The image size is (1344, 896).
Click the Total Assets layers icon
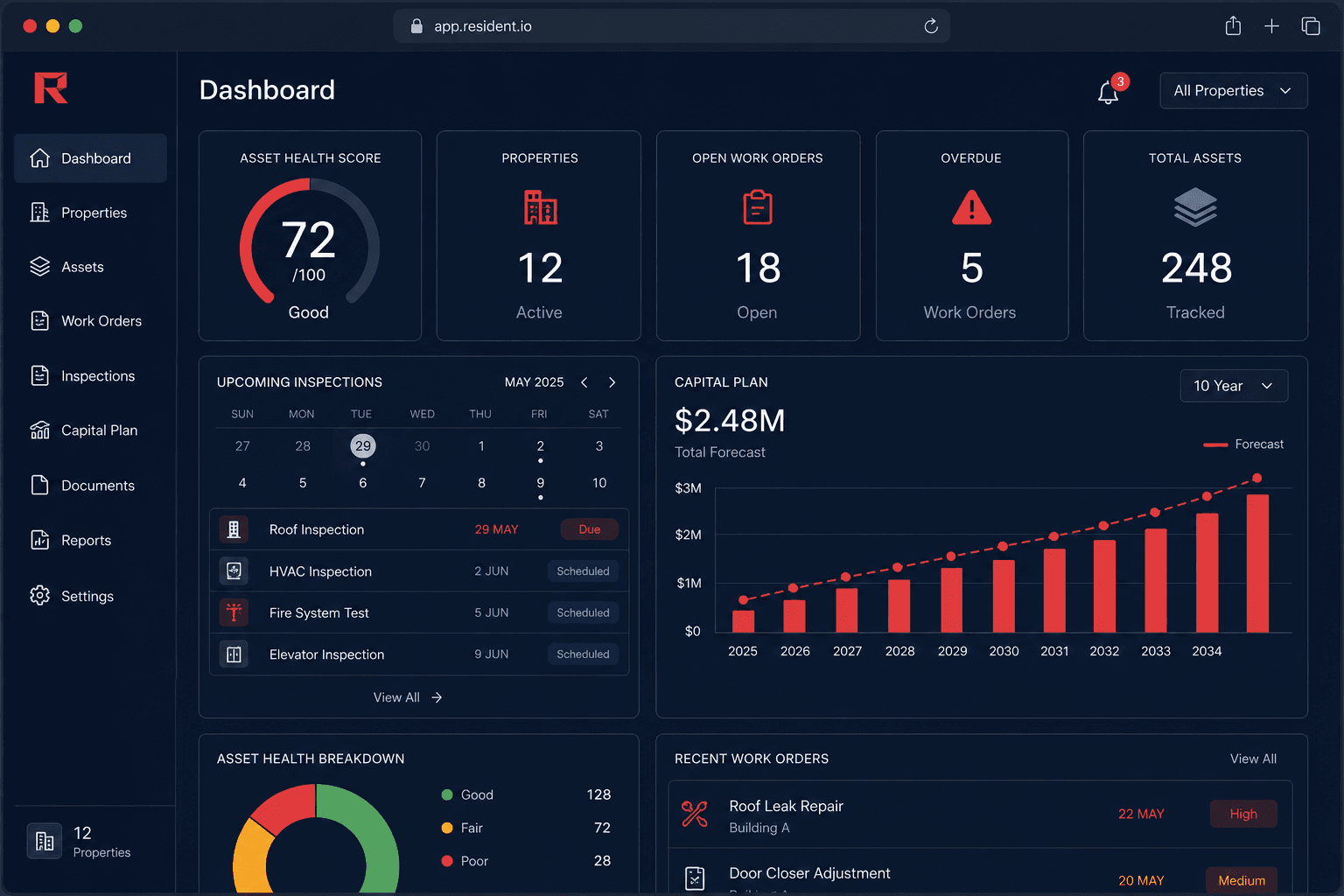[1195, 208]
